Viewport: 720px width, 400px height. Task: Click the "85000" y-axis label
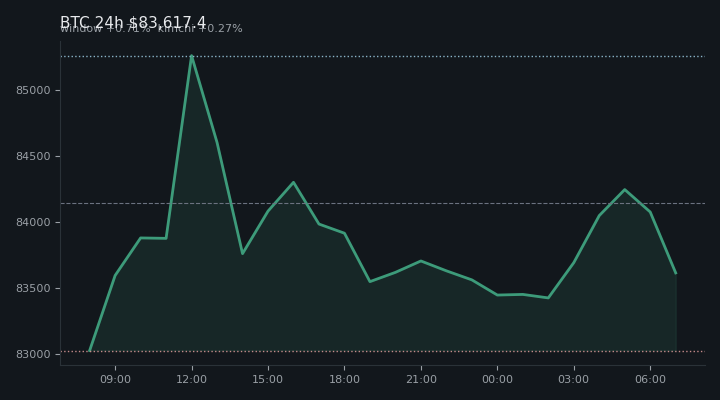pyautogui.click(x=33, y=90)
